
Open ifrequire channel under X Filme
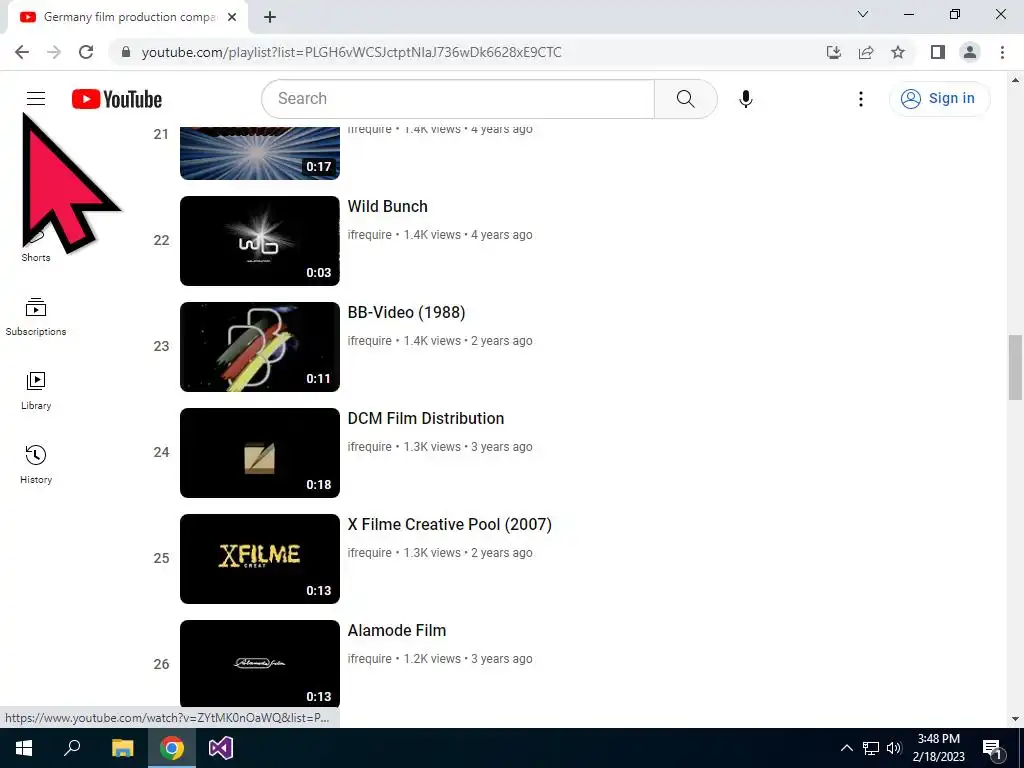pyautogui.click(x=370, y=552)
